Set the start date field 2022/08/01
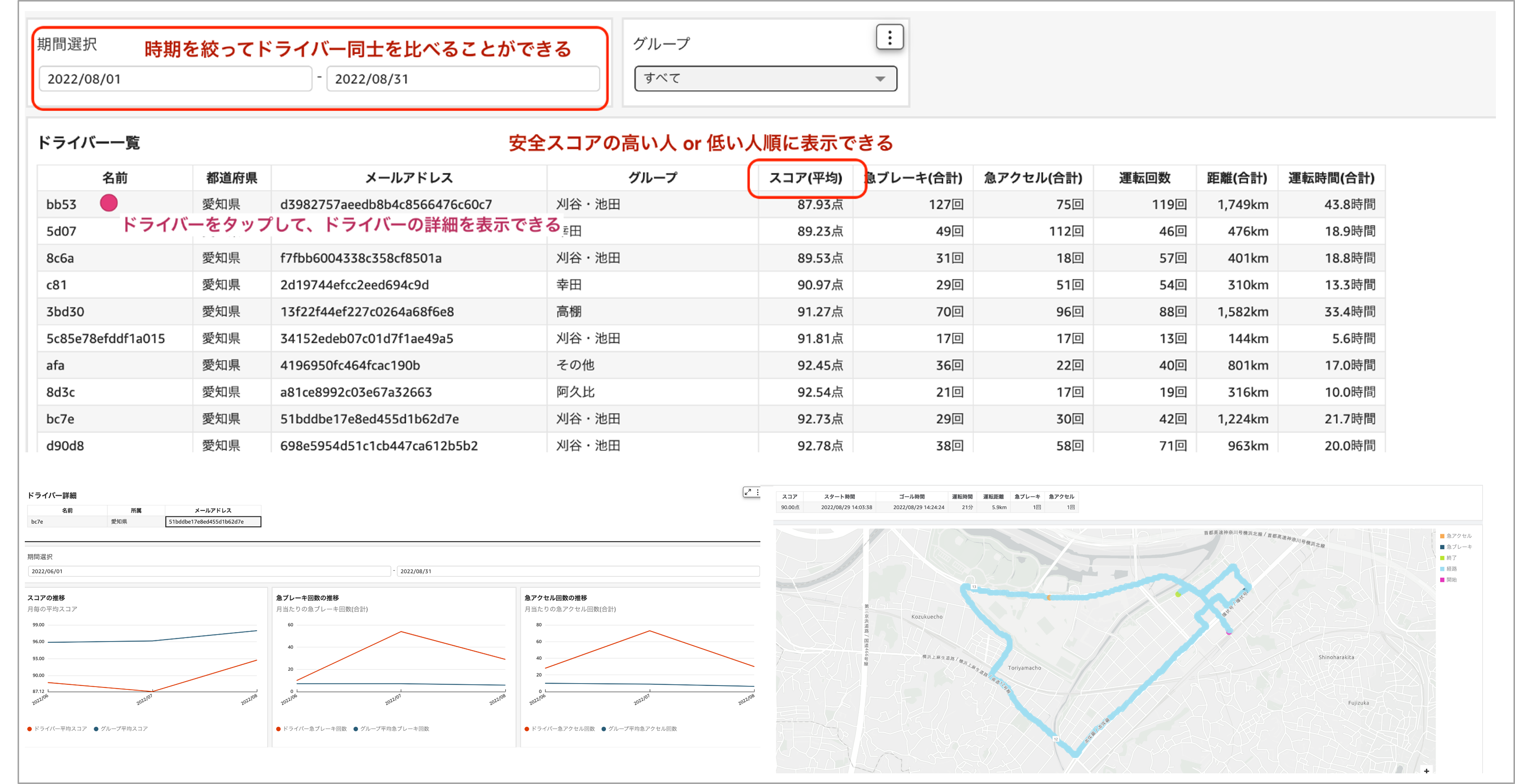This screenshot has height=784, width=1515. (175, 79)
